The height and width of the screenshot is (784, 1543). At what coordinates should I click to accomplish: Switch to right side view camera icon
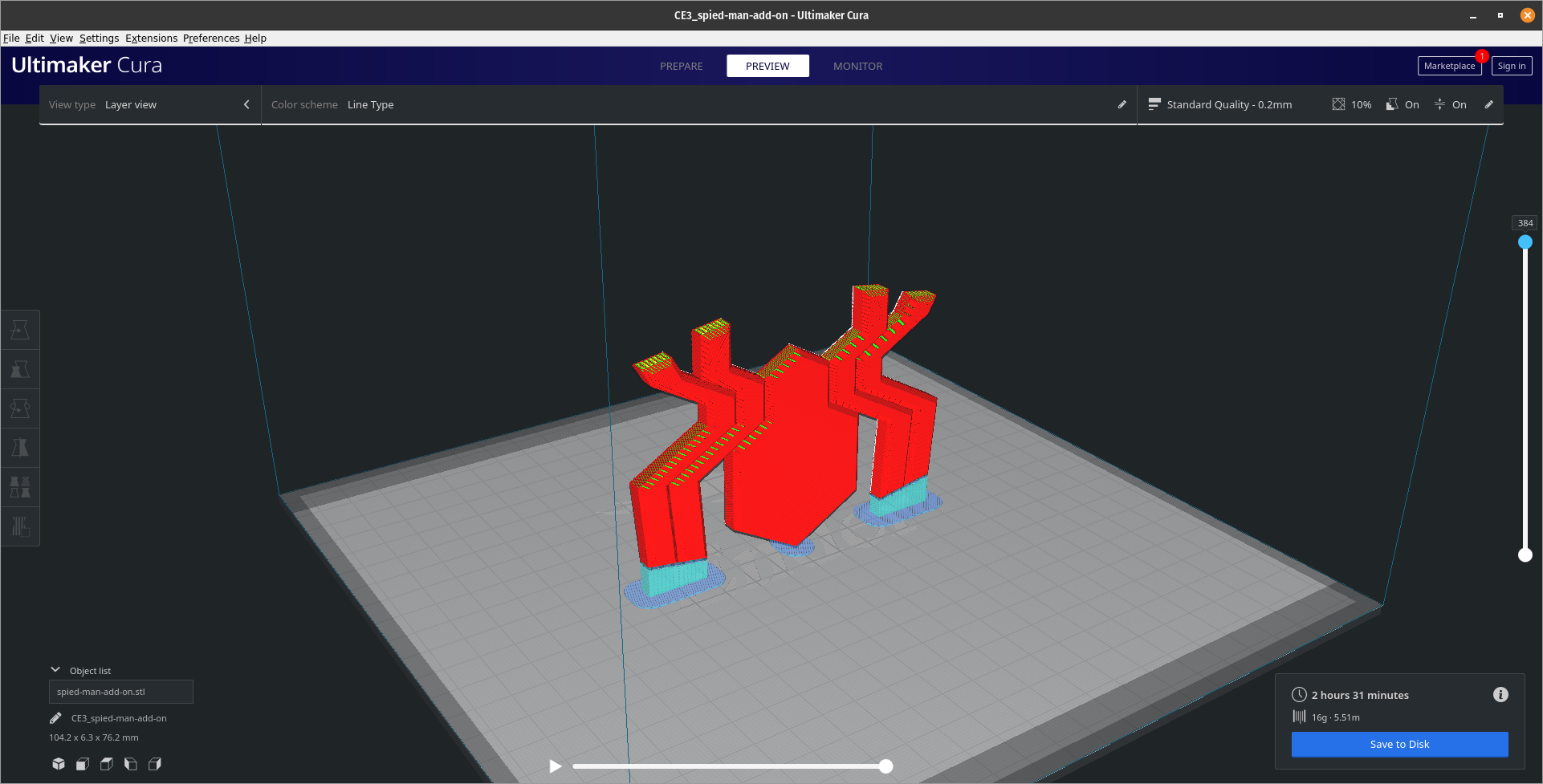pyautogui.click(x=155, y=764)
